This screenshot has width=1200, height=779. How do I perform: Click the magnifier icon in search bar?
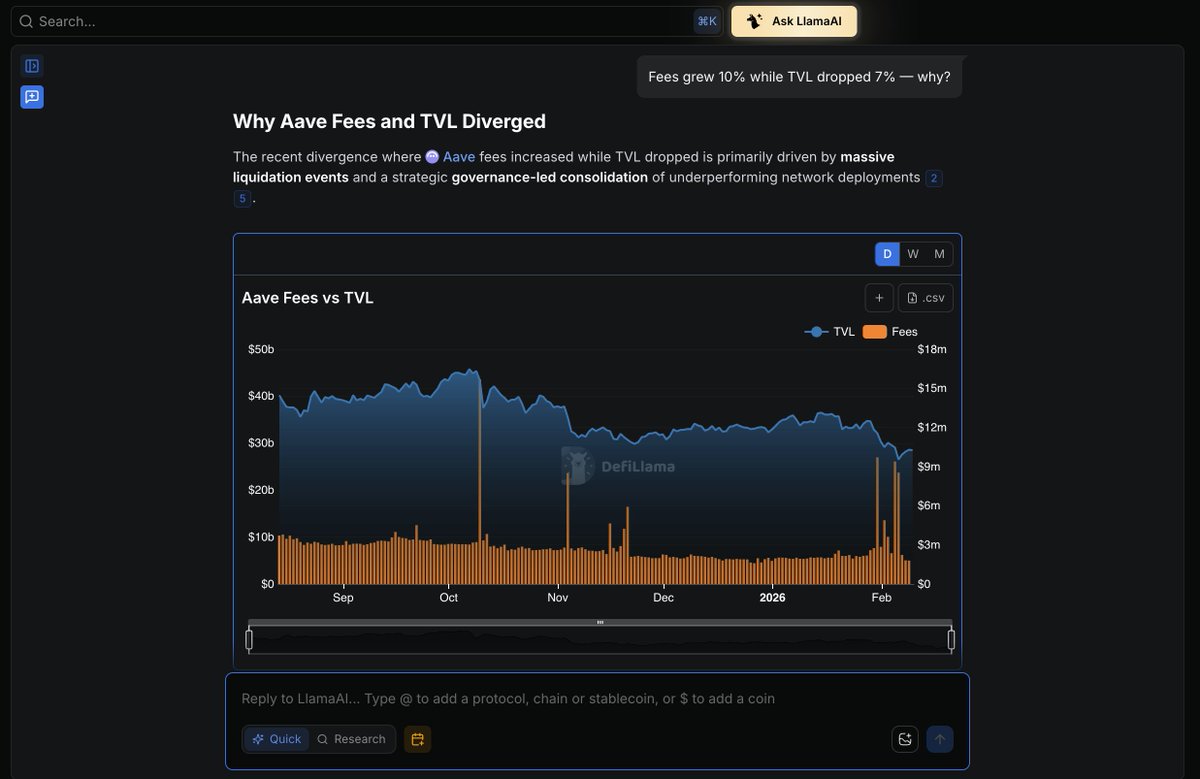click(26, 21)
